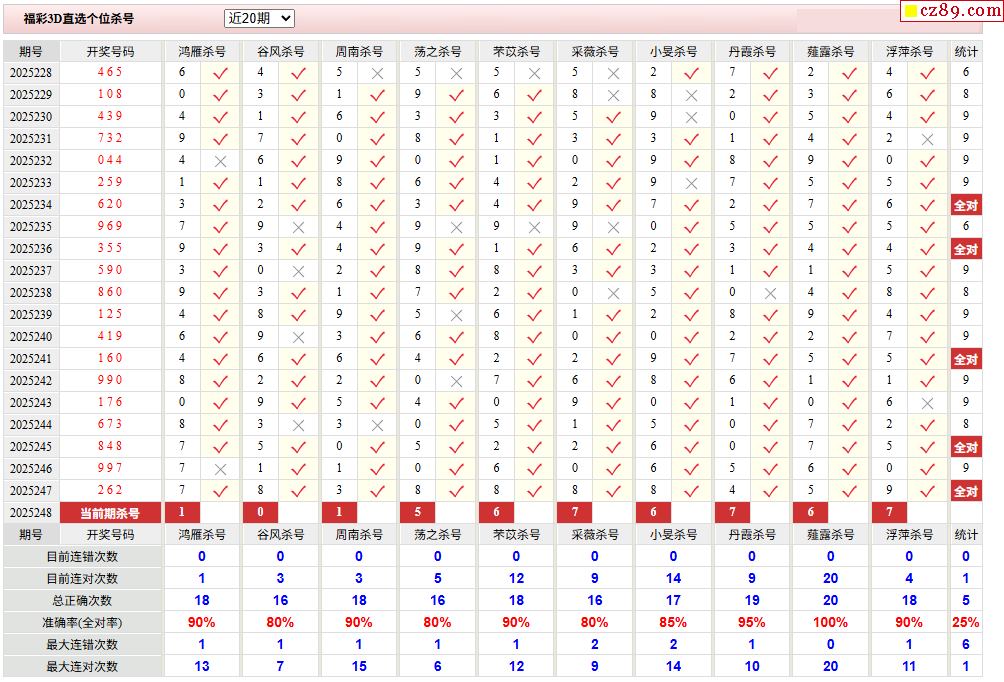Screen dimensions: 1004x682
Task: Click the 85% accuracy value for 小旻杀号
Action: click(x=673, y=622)
